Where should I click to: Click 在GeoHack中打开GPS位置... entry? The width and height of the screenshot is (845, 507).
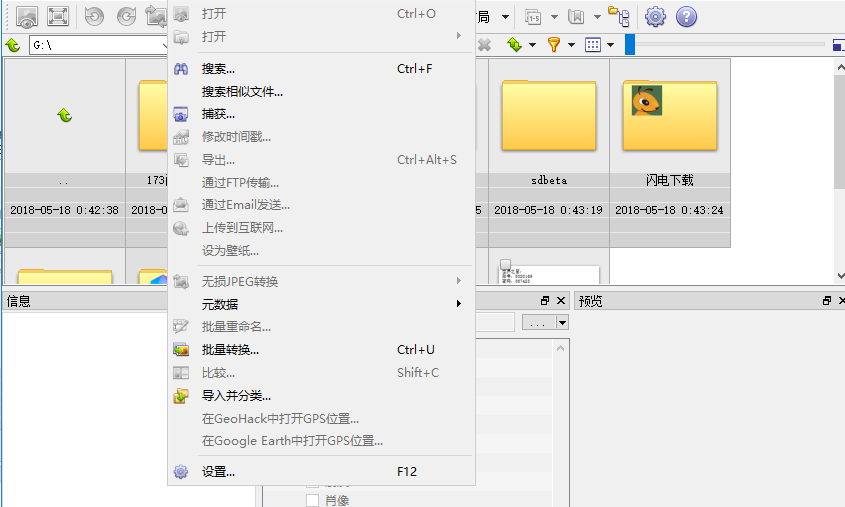[321, 419]
